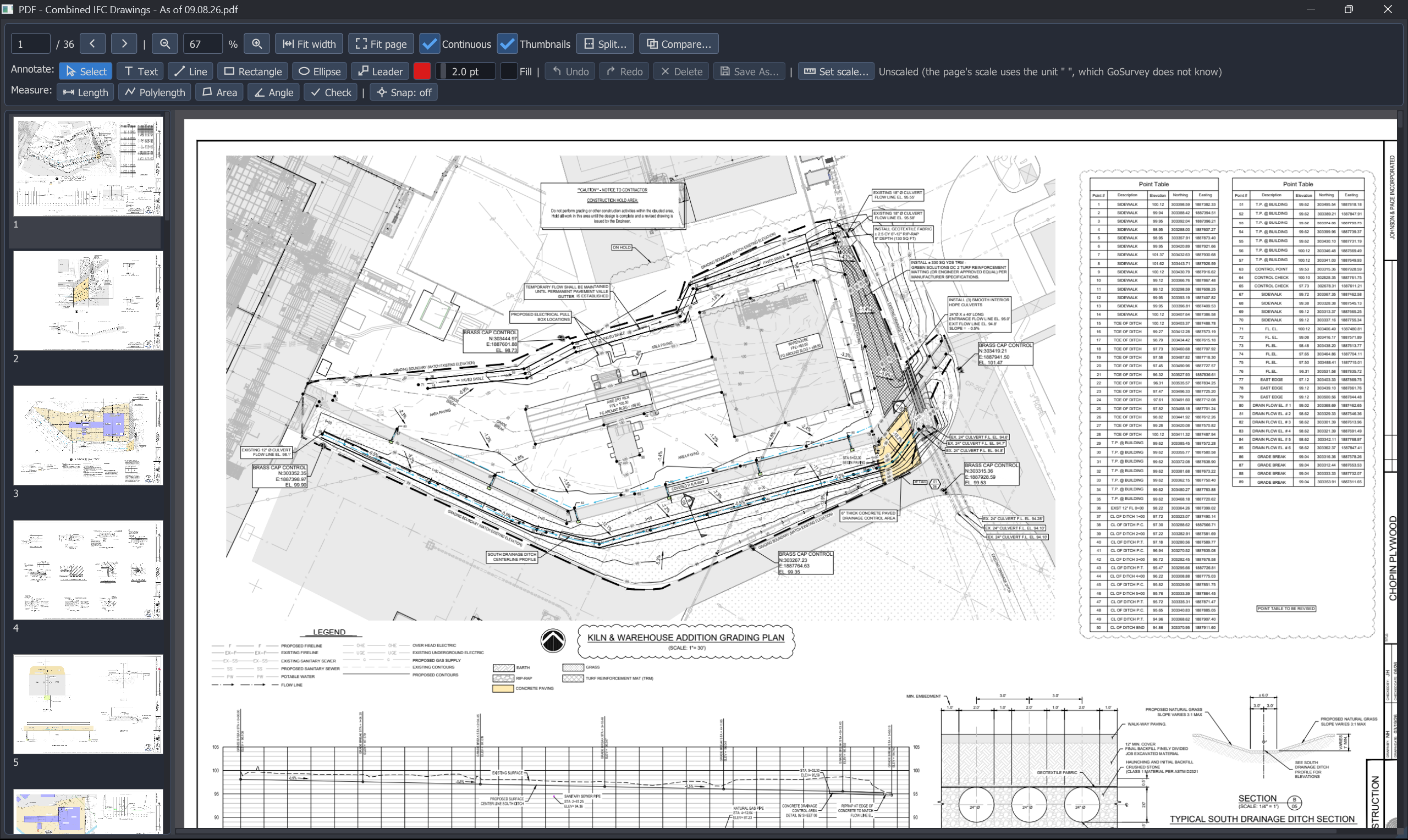
Task: Activate the Select annotation tool
Action: [85, 71]
